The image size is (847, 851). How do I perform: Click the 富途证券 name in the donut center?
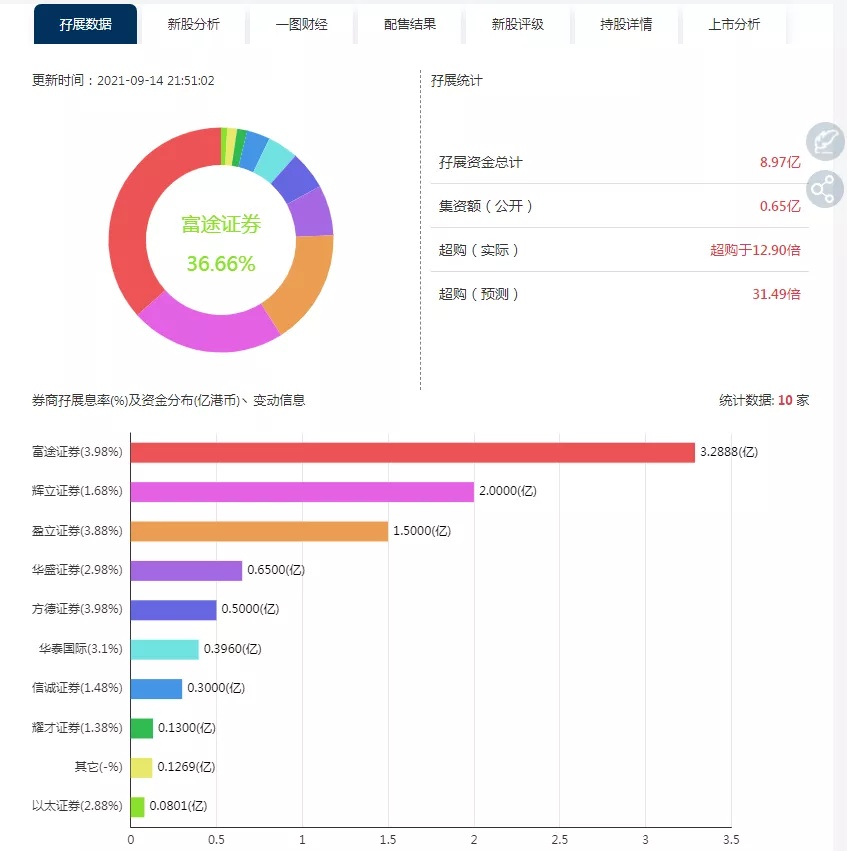click(221, 224)
